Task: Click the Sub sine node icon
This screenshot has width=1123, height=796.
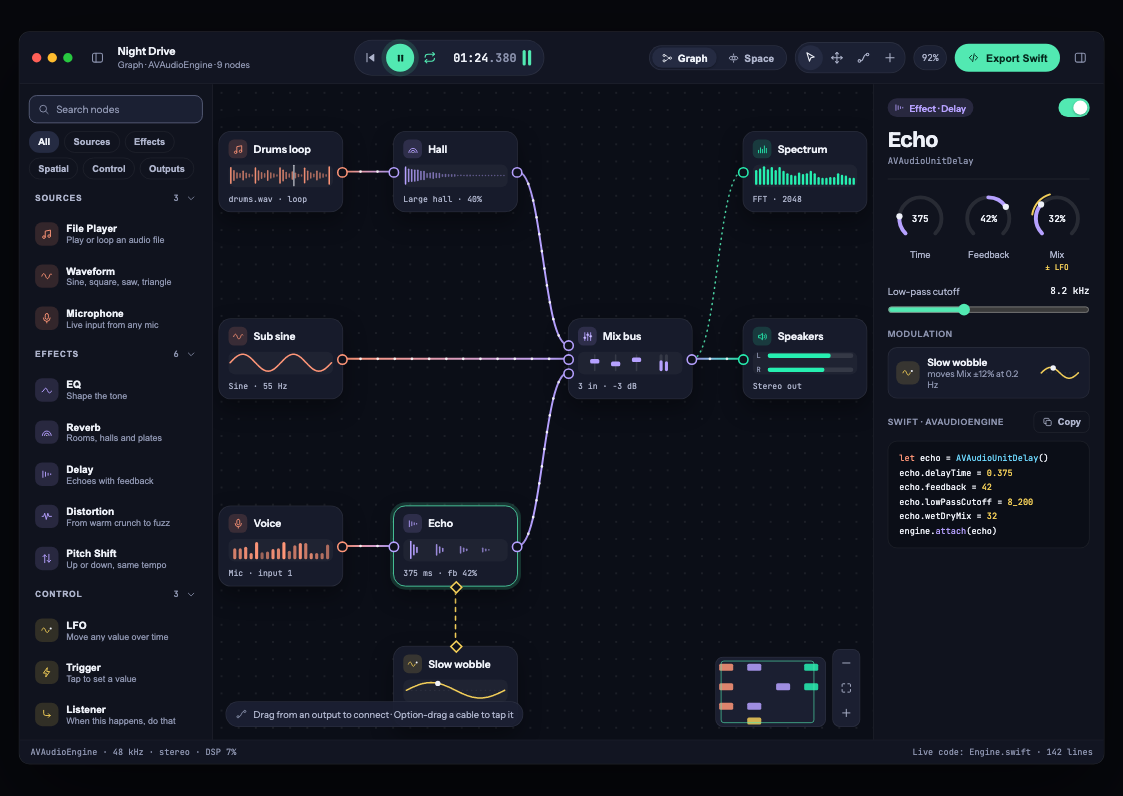Action: point(238,336)
